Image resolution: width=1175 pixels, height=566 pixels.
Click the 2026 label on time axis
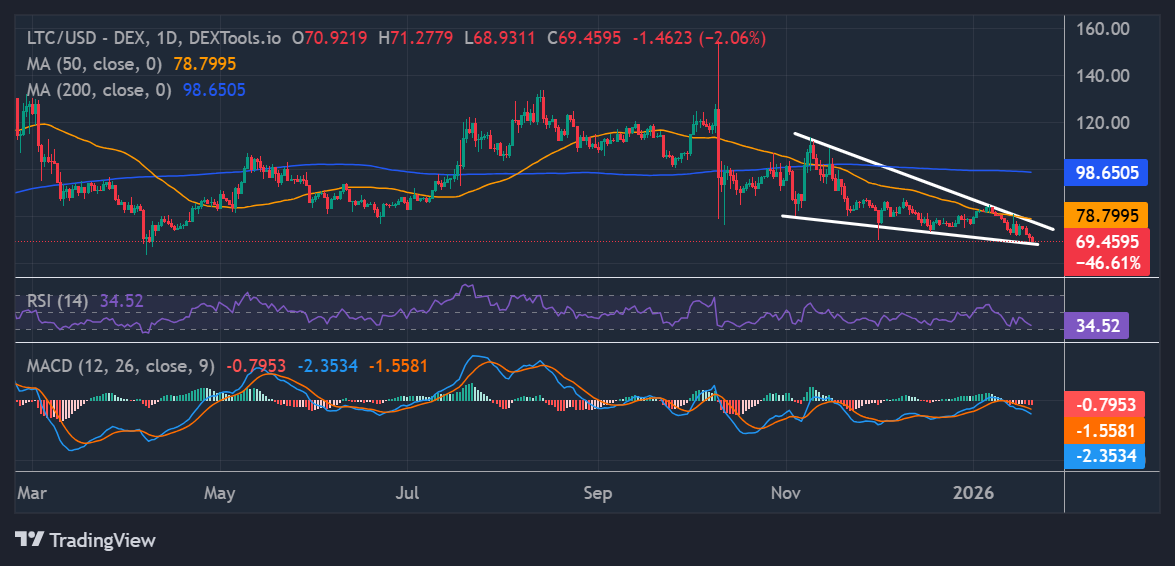[x=975, y=493]
